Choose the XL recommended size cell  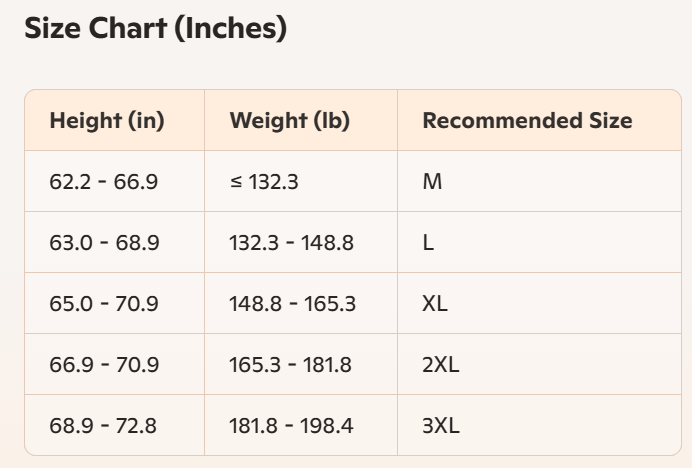pyautogui.click(x=435, y=304)
